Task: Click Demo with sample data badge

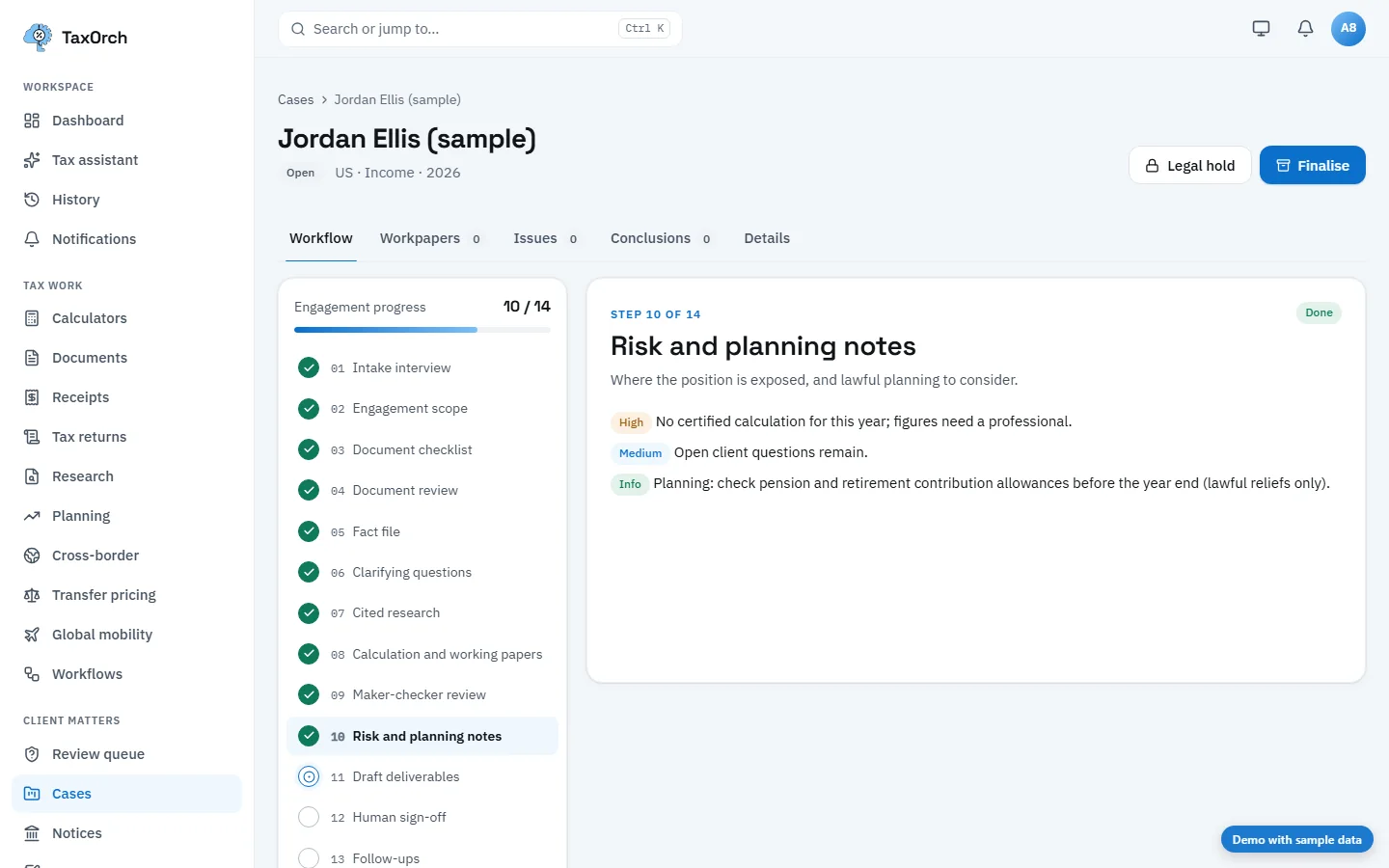Action: tap(1297, 840)
